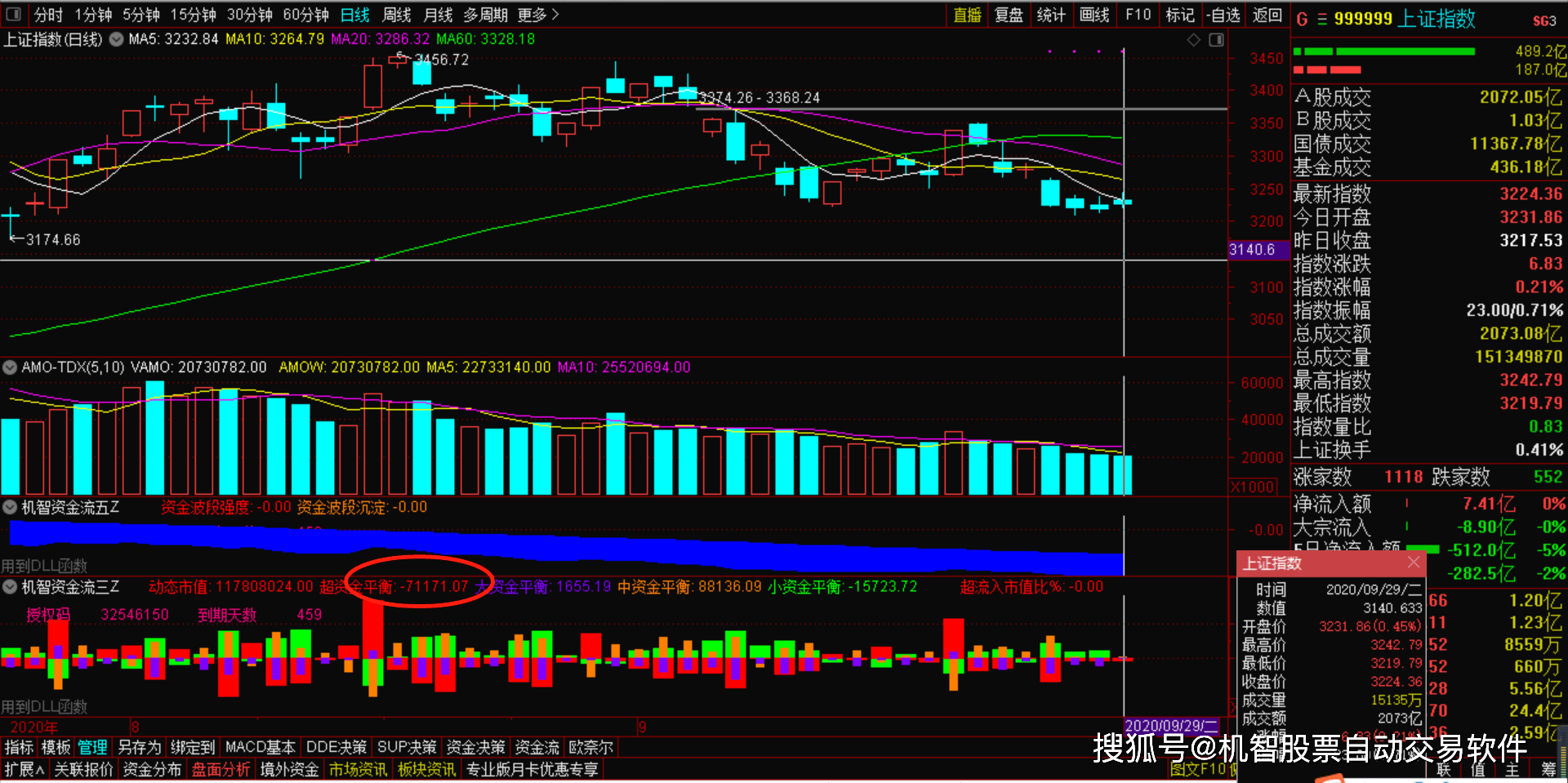Screen dimensions: 1568x783
Task: Open the 直播 live broadcast button
Action: click(x=967, y=15)
